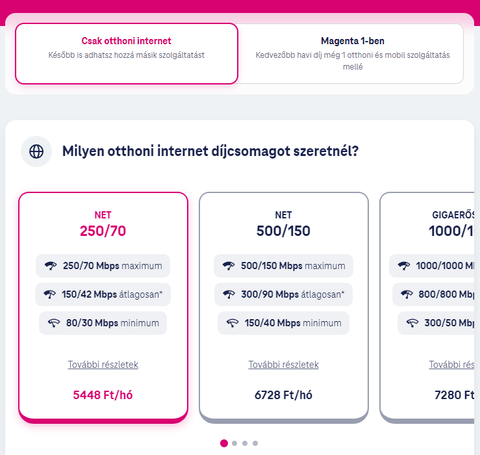480x455 pixels.
Task: Switch to the Magenta 1-ben option
Action: pos(352,53)
